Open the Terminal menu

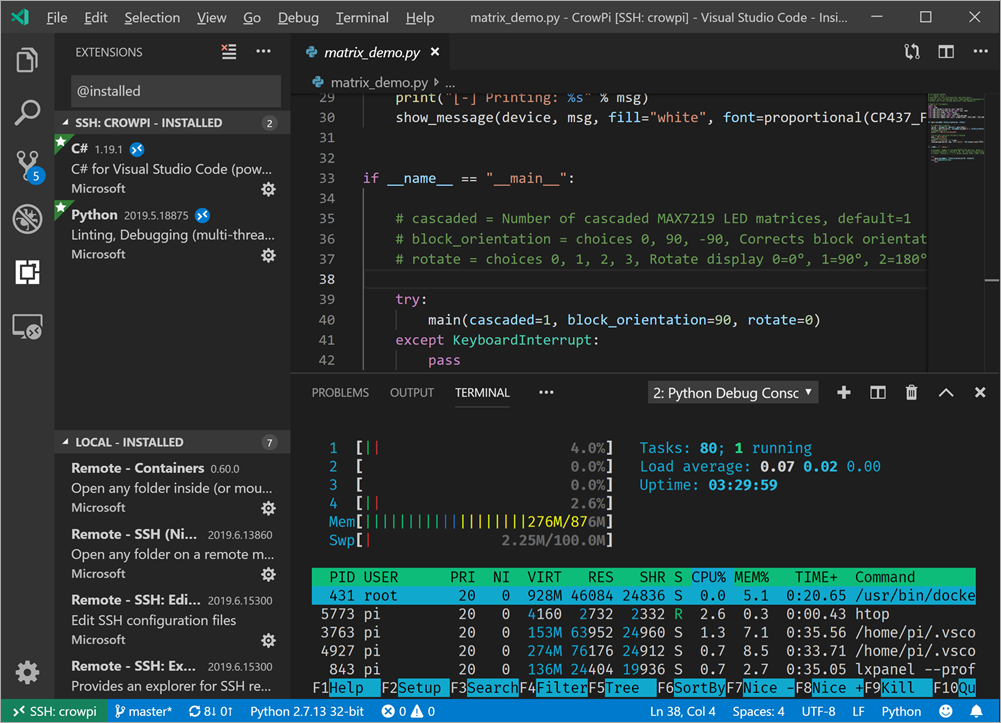coord(362,17)
